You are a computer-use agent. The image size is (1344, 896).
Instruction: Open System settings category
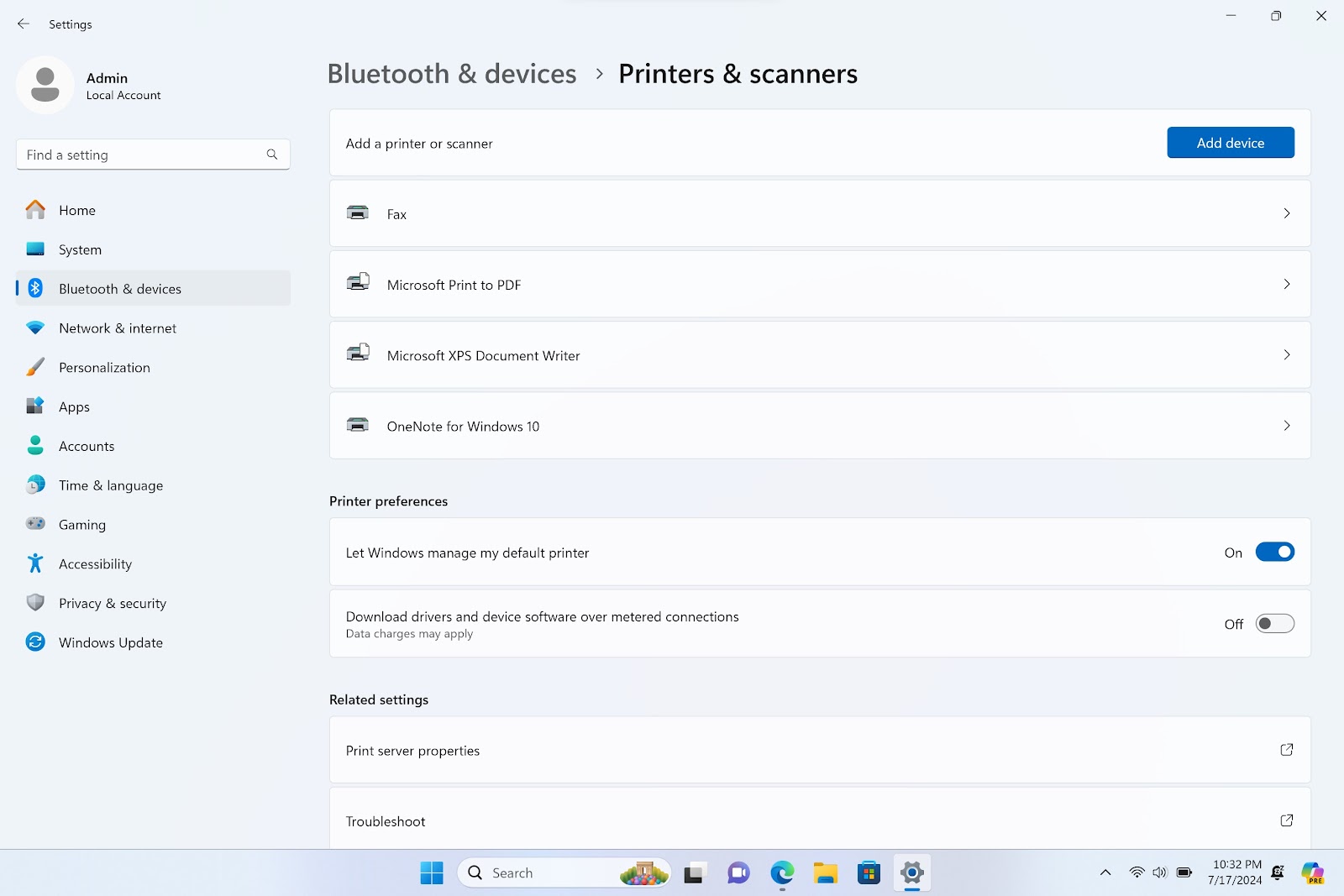(153, 249)
